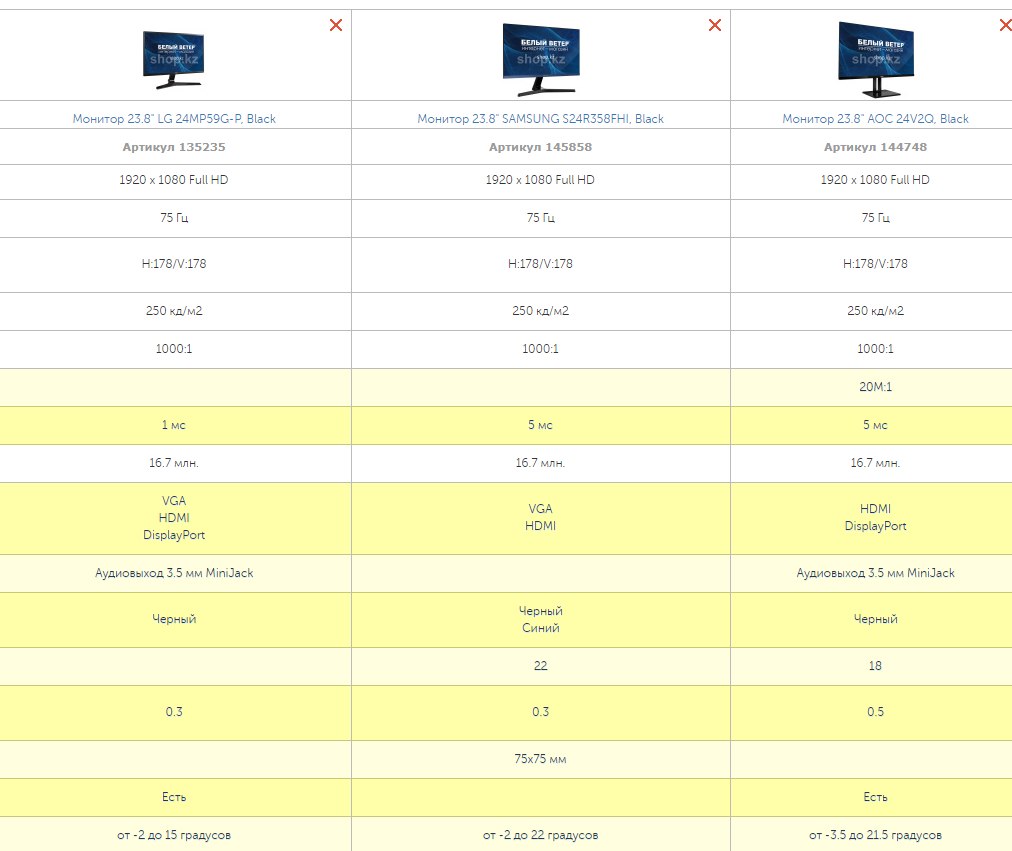Remove SAMSUNG S24R358FHI from comparison
The image size is (1012, 851).
click(714, 25)
